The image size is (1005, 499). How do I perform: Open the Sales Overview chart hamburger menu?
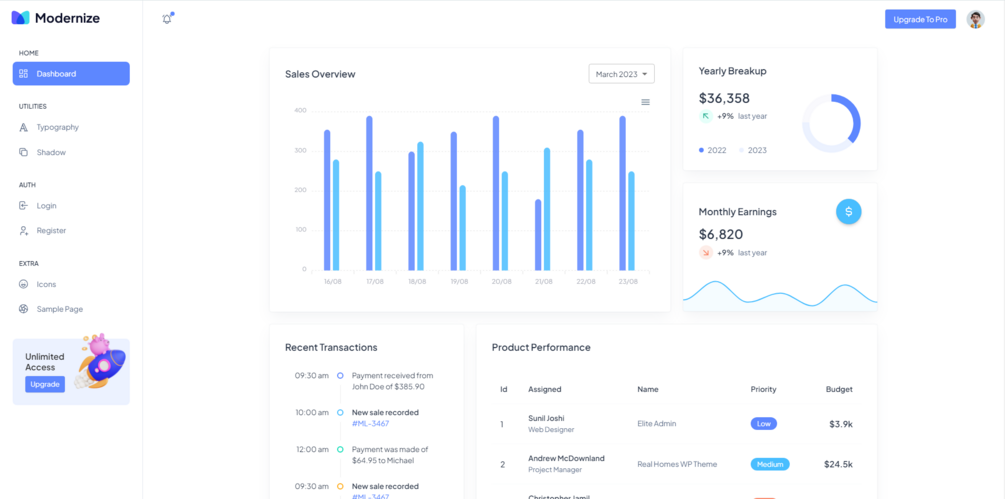(x=645, y=102)
